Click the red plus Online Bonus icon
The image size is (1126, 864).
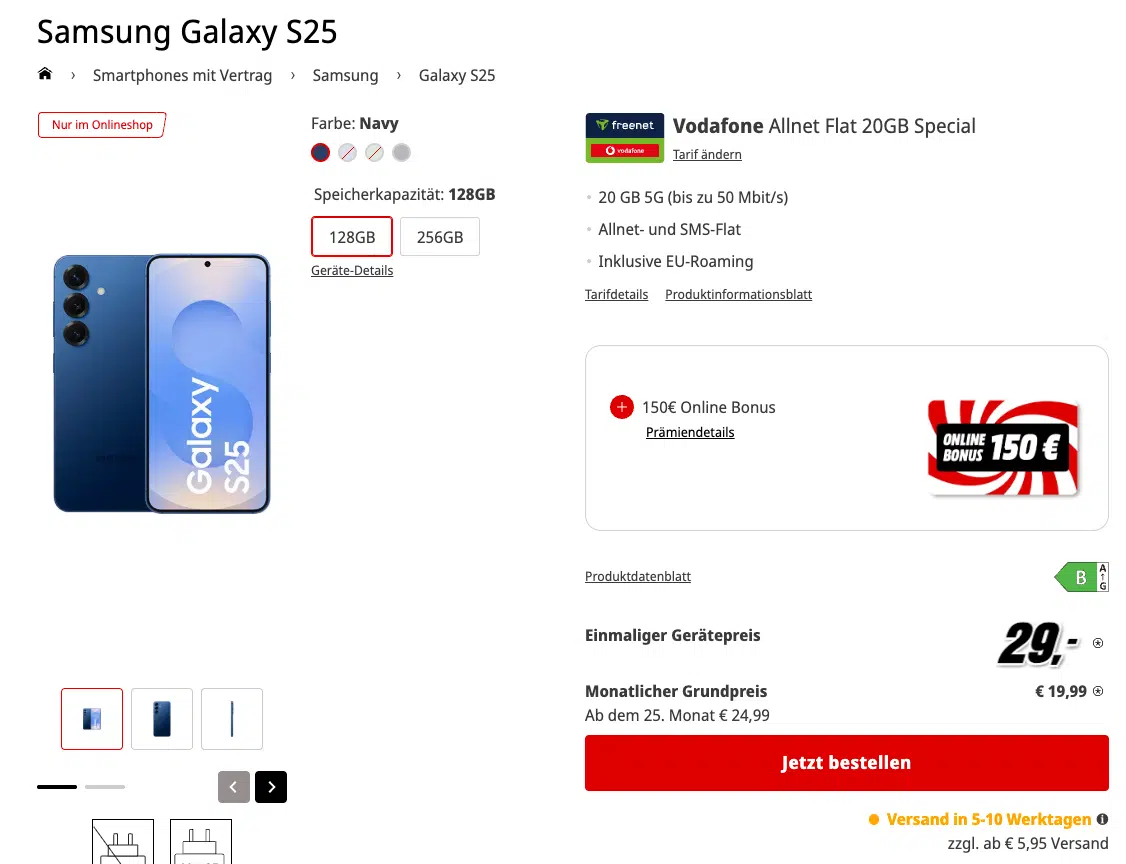click(621, 407)
